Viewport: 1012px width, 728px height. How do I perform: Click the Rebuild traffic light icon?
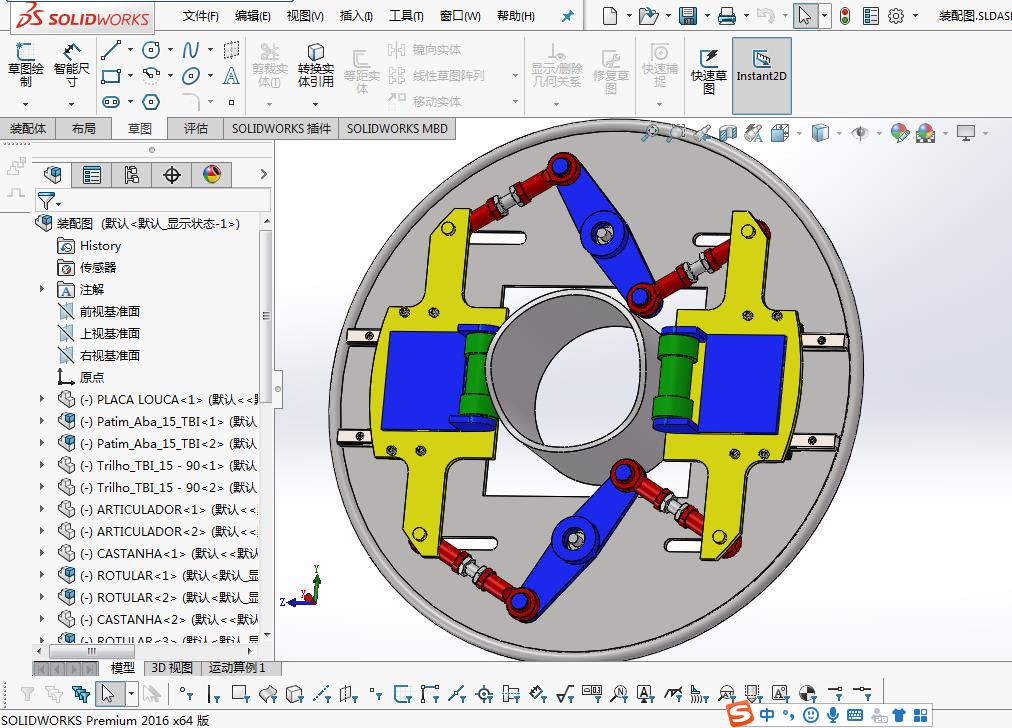tap(845, 15)
